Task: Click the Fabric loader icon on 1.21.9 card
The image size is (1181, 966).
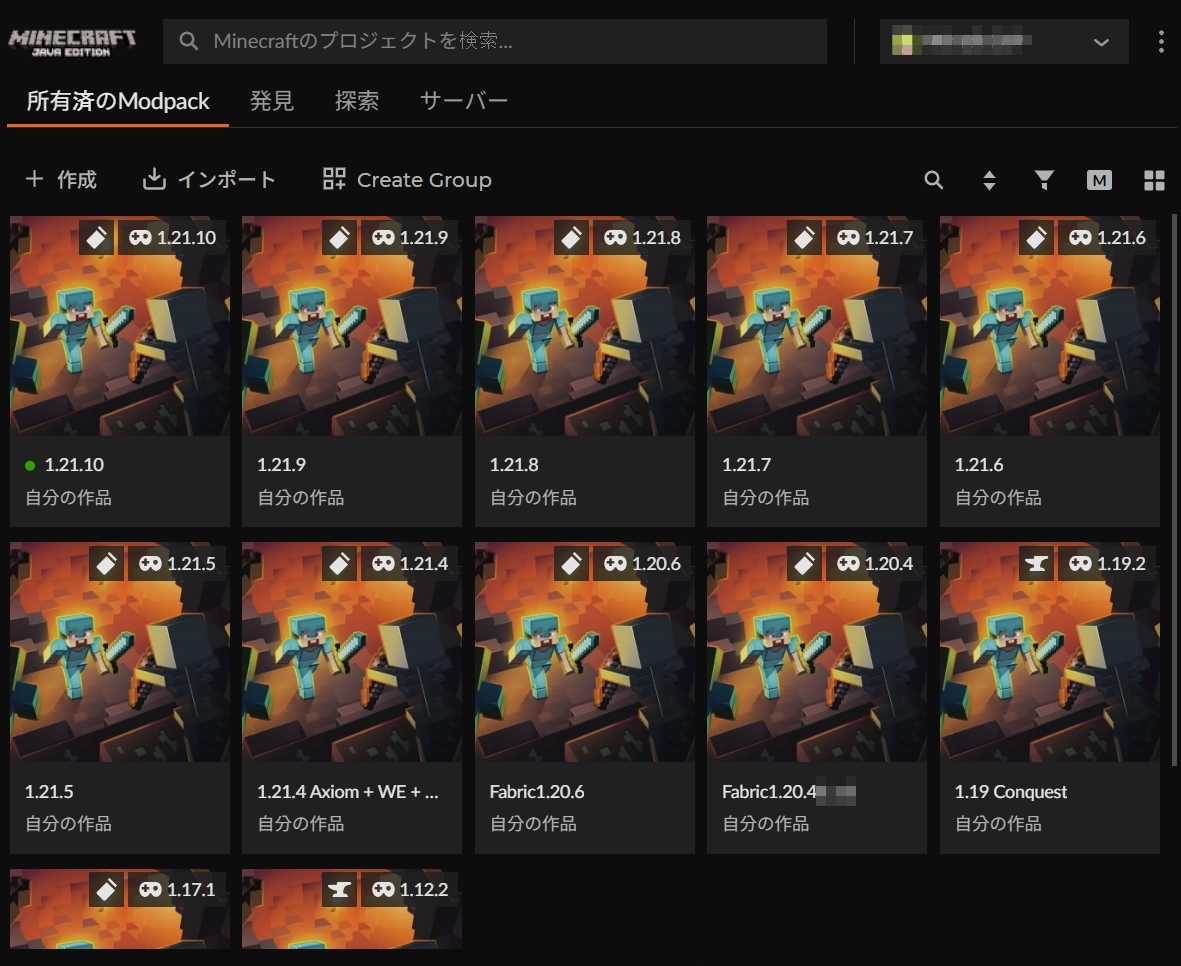Action: coord(340,238)
